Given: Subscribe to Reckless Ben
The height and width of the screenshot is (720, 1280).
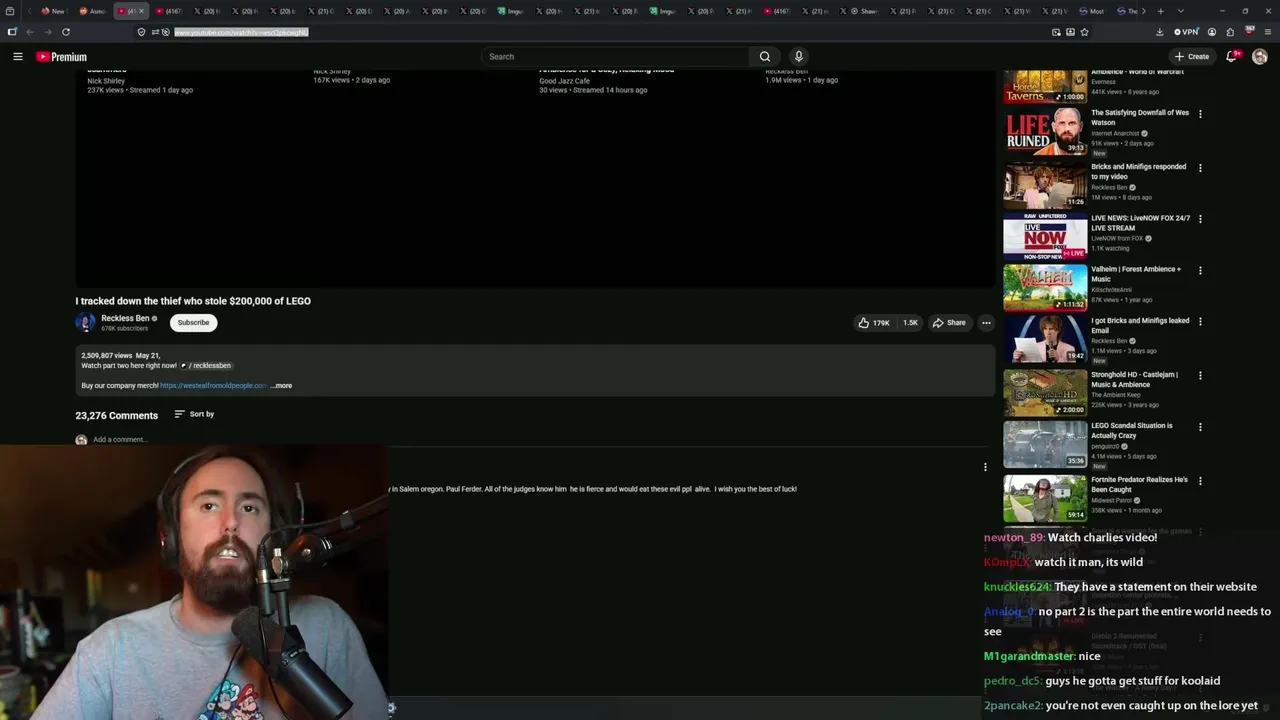Looking at the screenshot, I should [x=193, y=323].
